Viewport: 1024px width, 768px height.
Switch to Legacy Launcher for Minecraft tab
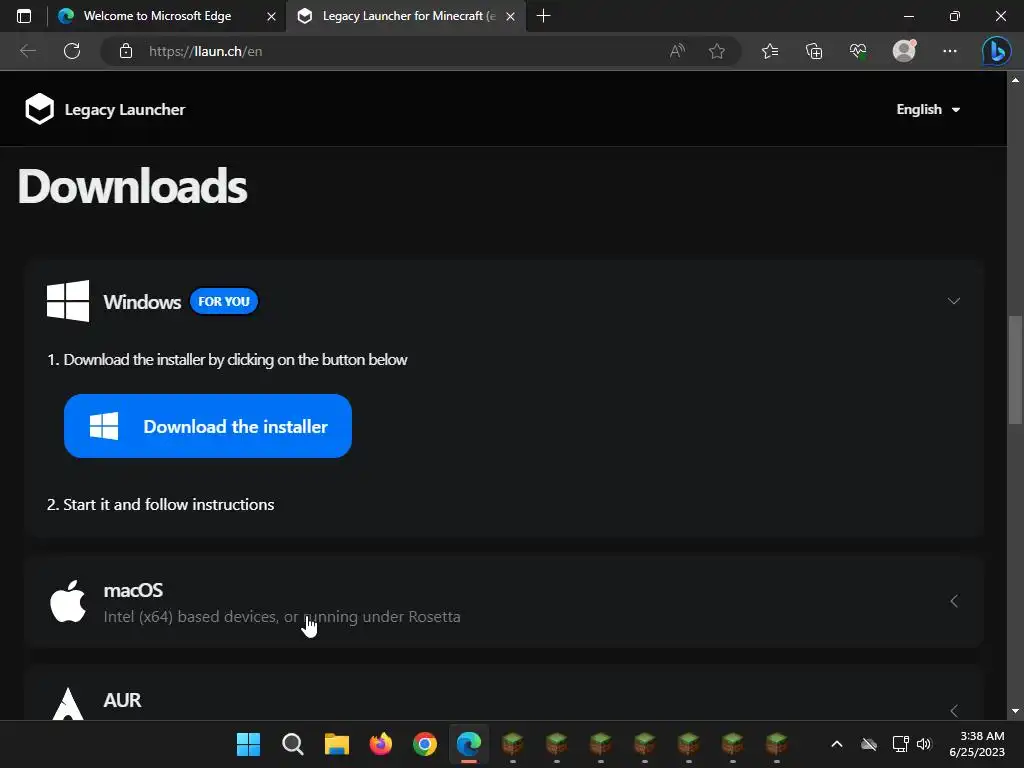pos(405,16)
